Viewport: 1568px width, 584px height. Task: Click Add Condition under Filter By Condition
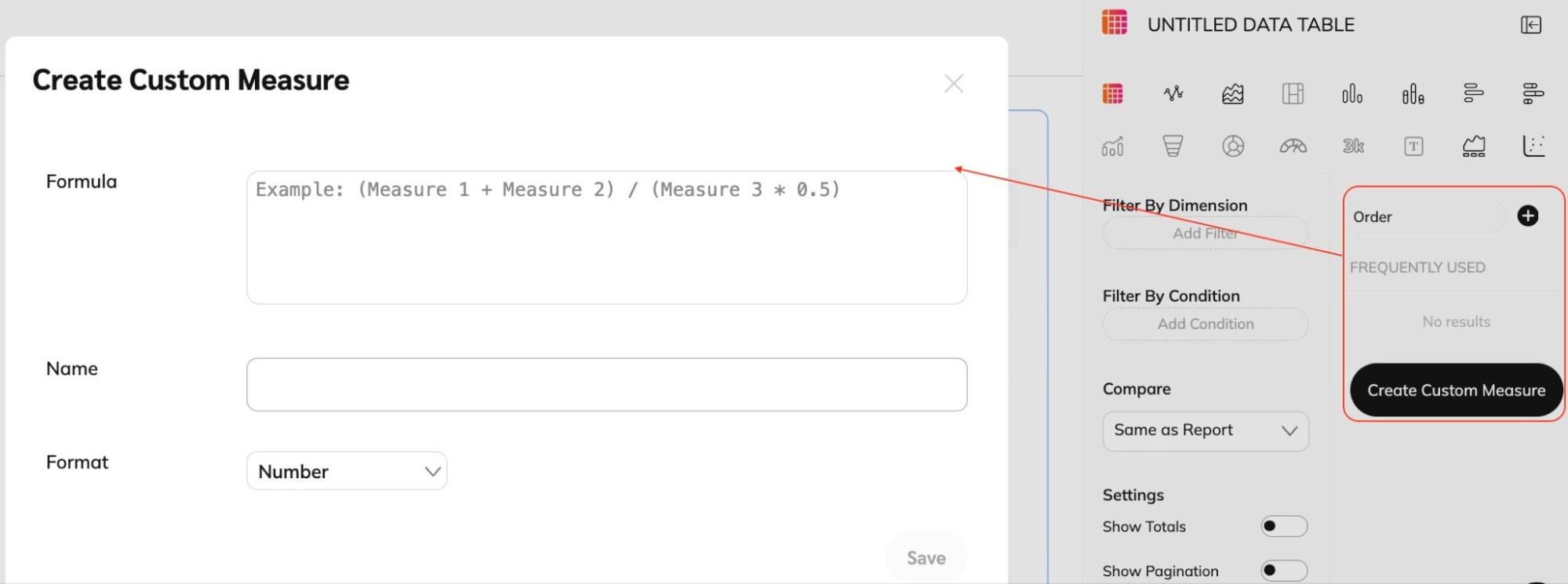point(1205,324)
